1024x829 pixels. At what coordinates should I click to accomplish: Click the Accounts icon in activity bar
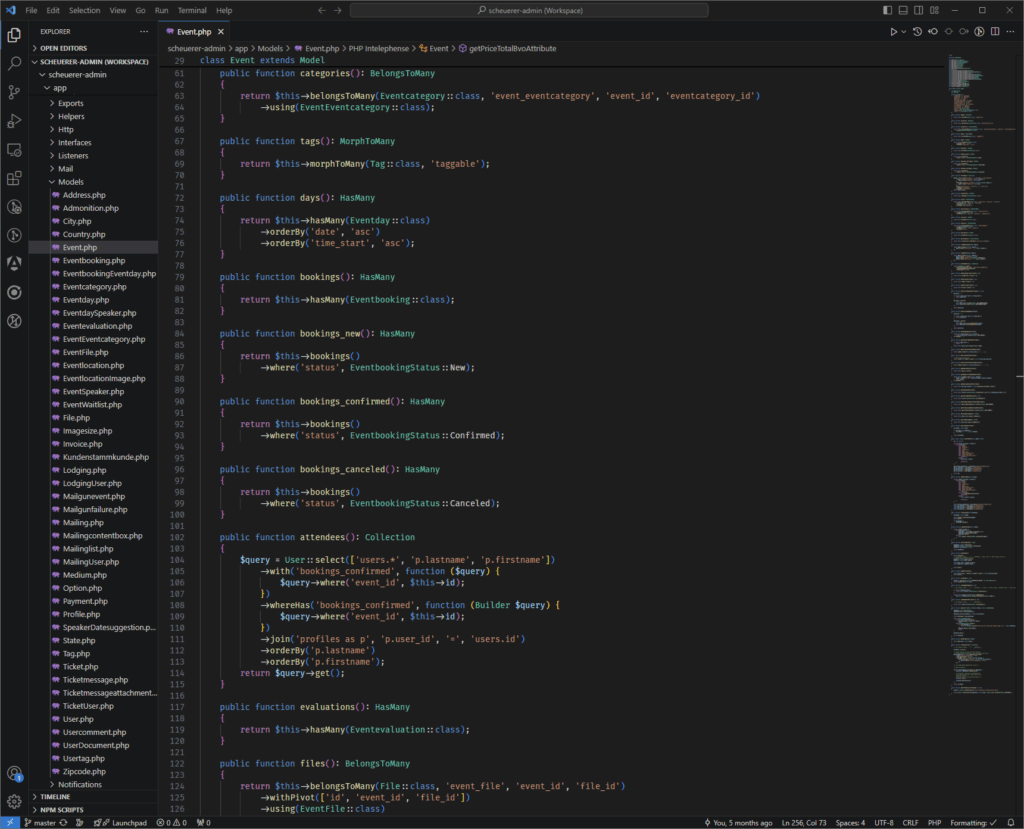click(x=14, y=773)
